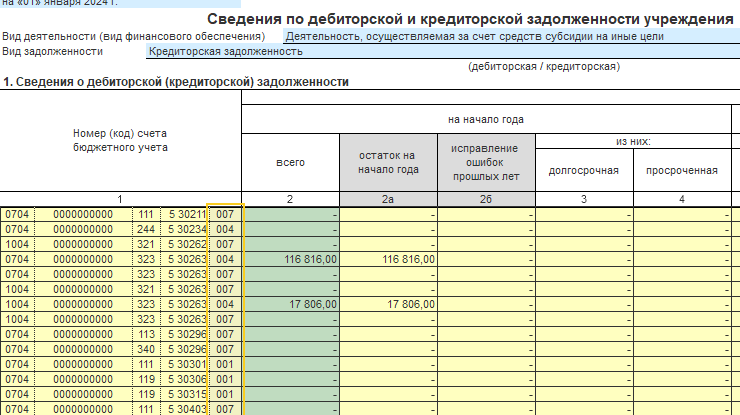Select the 'просроченная' column header
740x415 pixels.
[x=682, y=170]
